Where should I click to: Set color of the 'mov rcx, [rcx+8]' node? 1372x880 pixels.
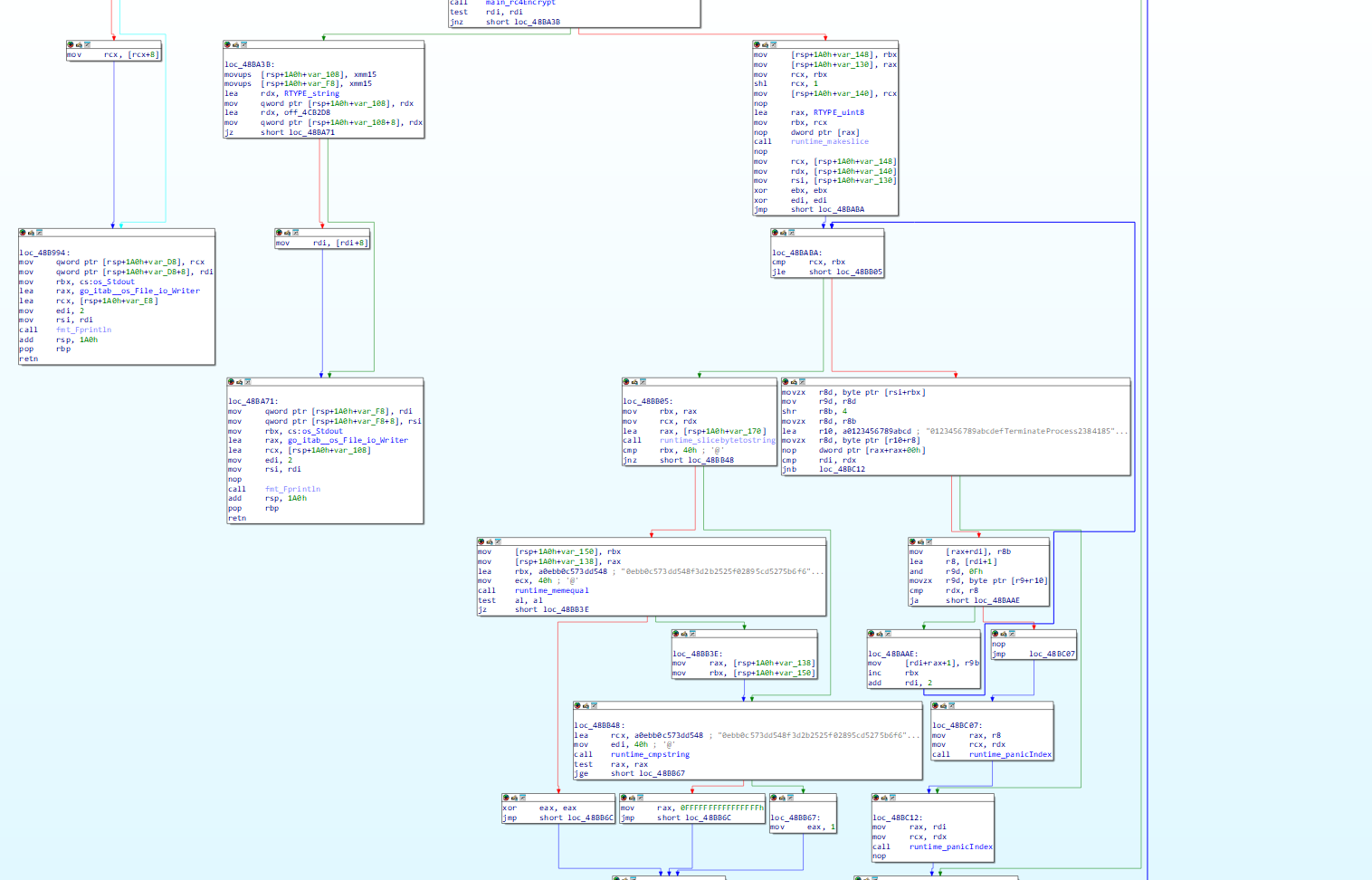(x=71, y=44)
